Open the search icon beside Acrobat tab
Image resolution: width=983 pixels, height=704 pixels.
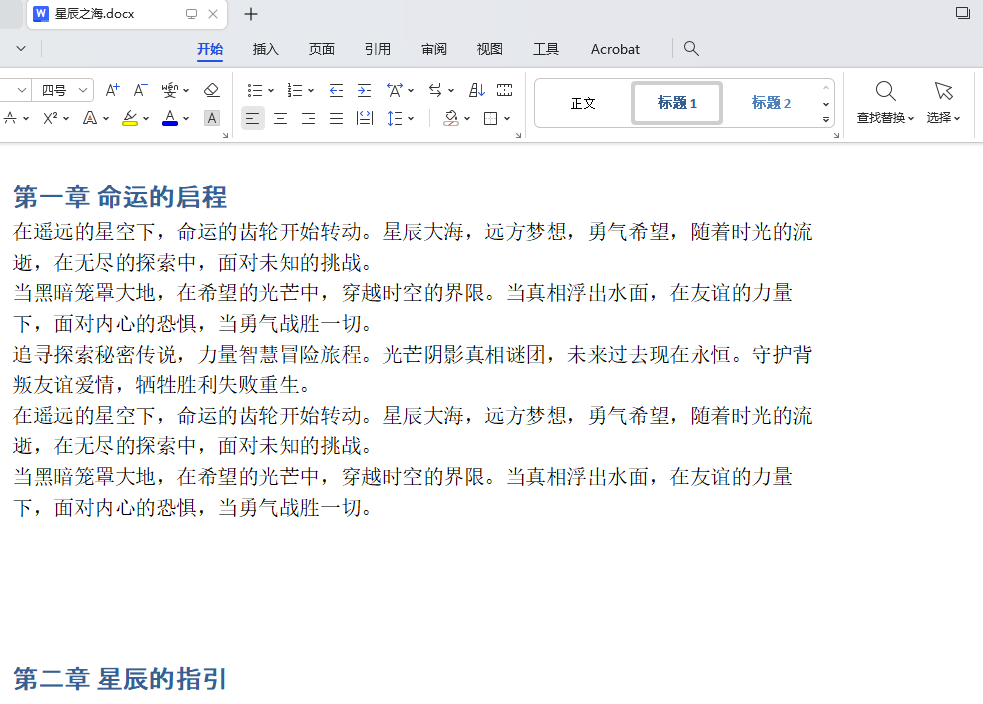(691, 49)
